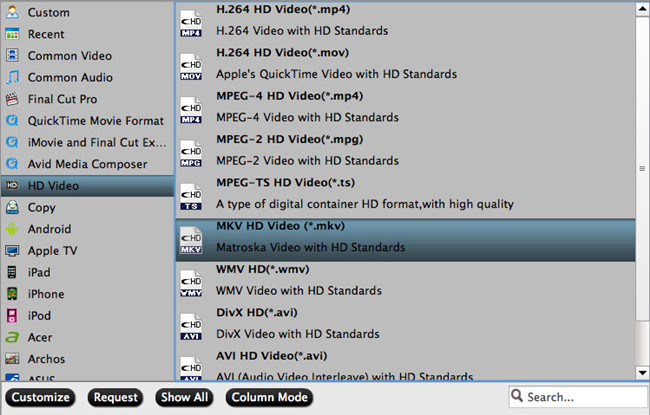Choose the Apple TV category
The image size is (650, 415).
tap(87, 250)
